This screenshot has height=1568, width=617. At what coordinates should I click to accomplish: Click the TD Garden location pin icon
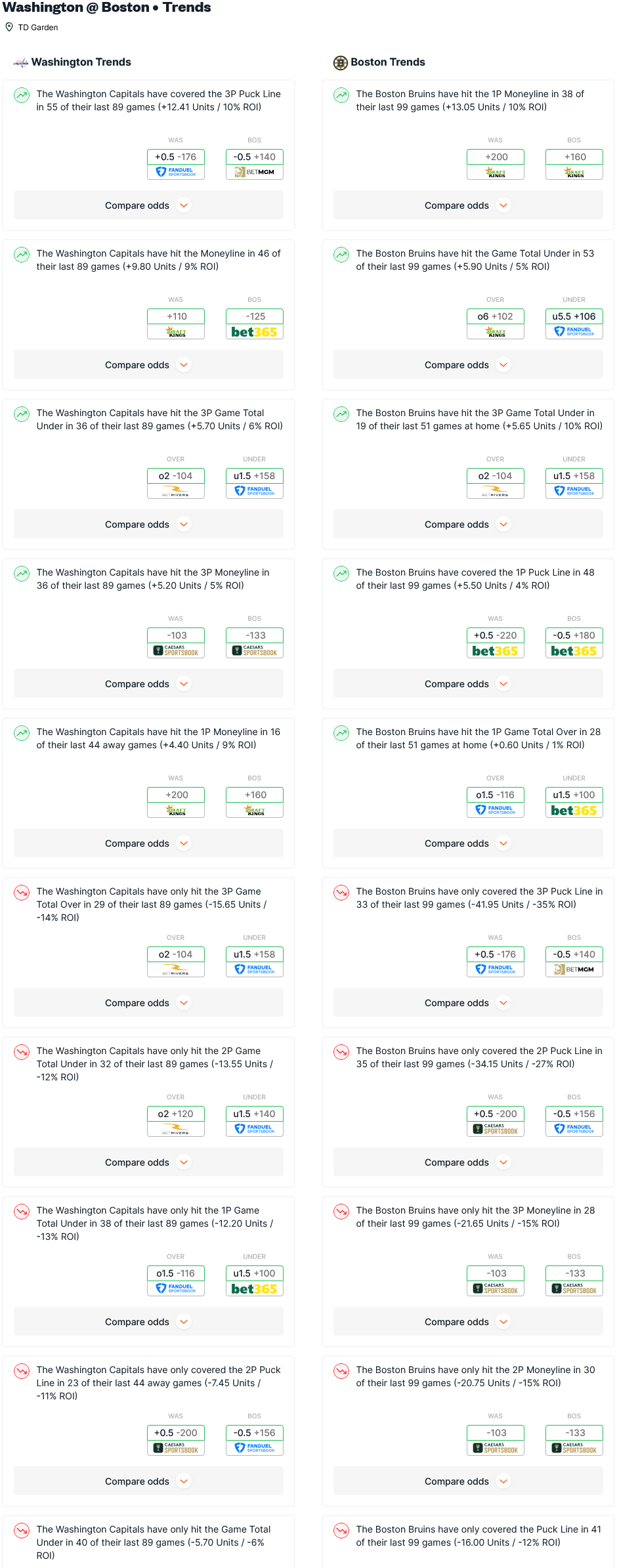[9, 27]
